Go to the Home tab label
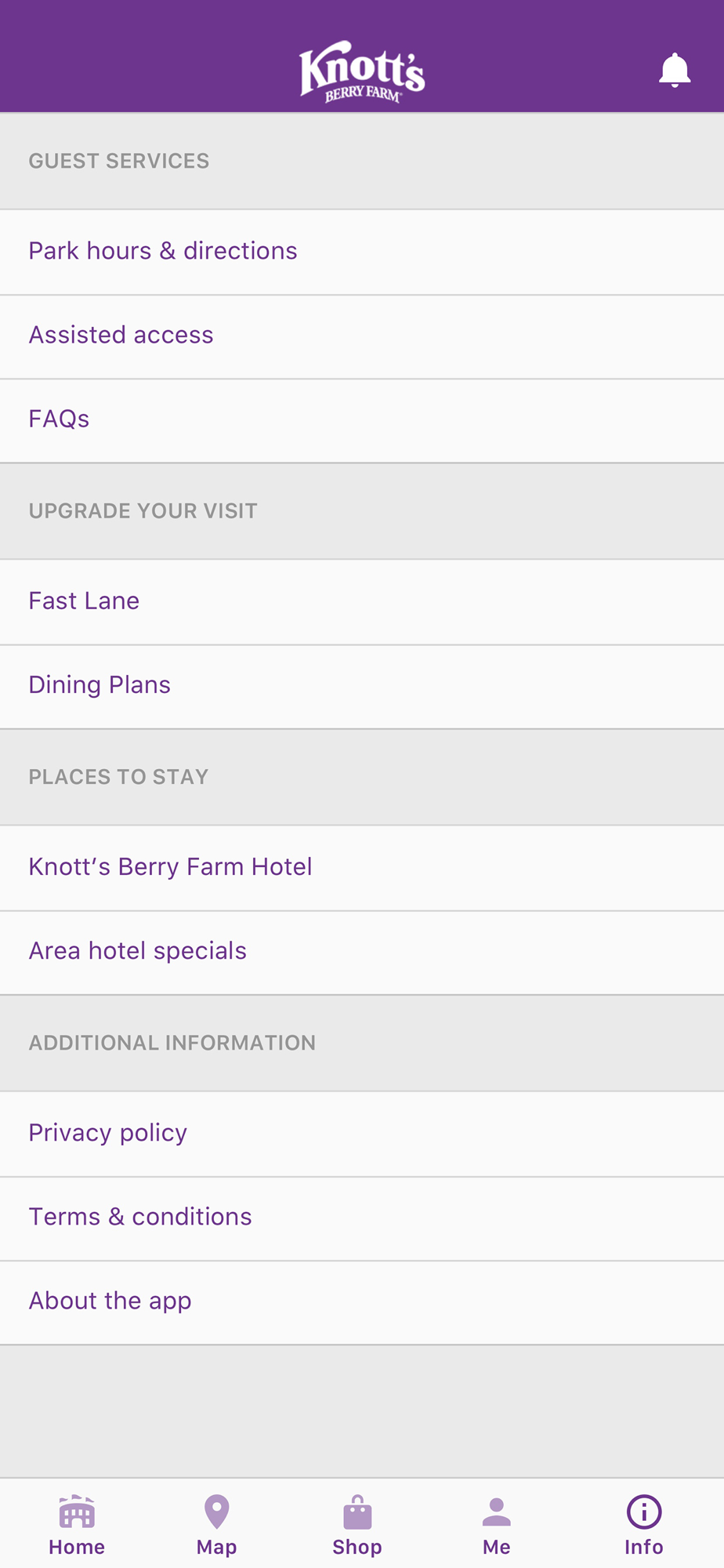724x1568 pixels. coord(77,1547)
